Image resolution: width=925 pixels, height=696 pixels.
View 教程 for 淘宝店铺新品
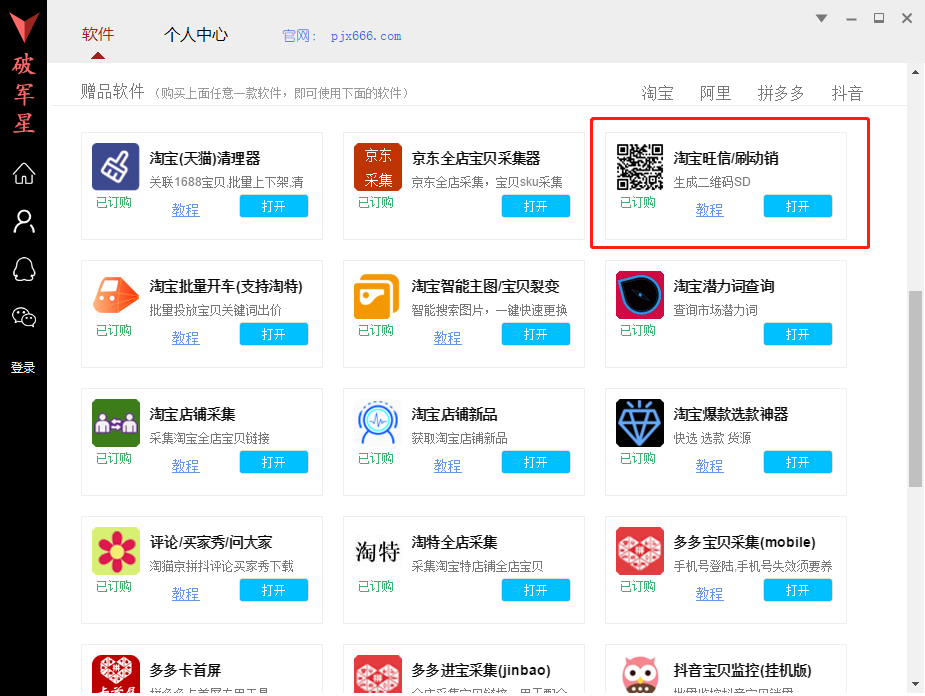(447, 466)
